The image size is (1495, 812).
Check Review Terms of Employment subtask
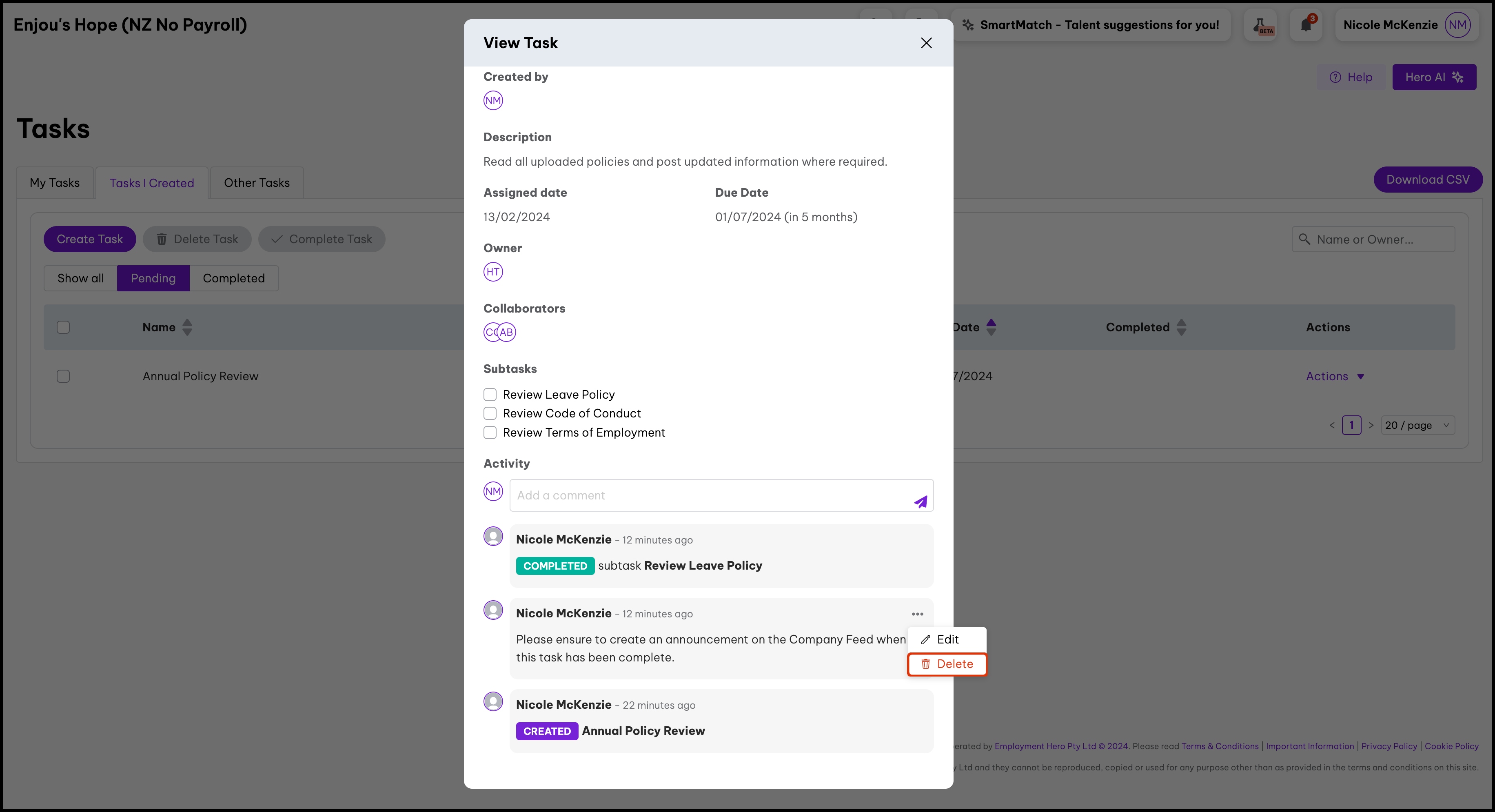pyautogui.click(x=490, y=433)
